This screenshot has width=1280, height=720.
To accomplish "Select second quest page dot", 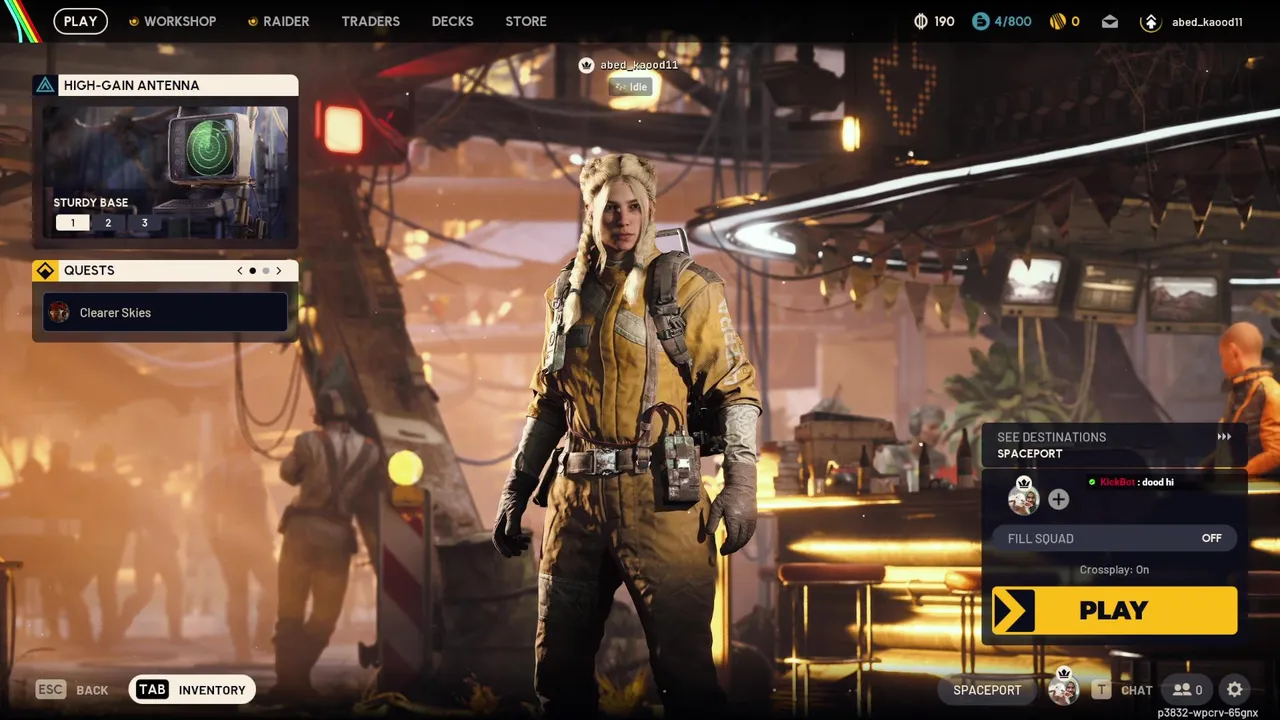I will 266,271.
